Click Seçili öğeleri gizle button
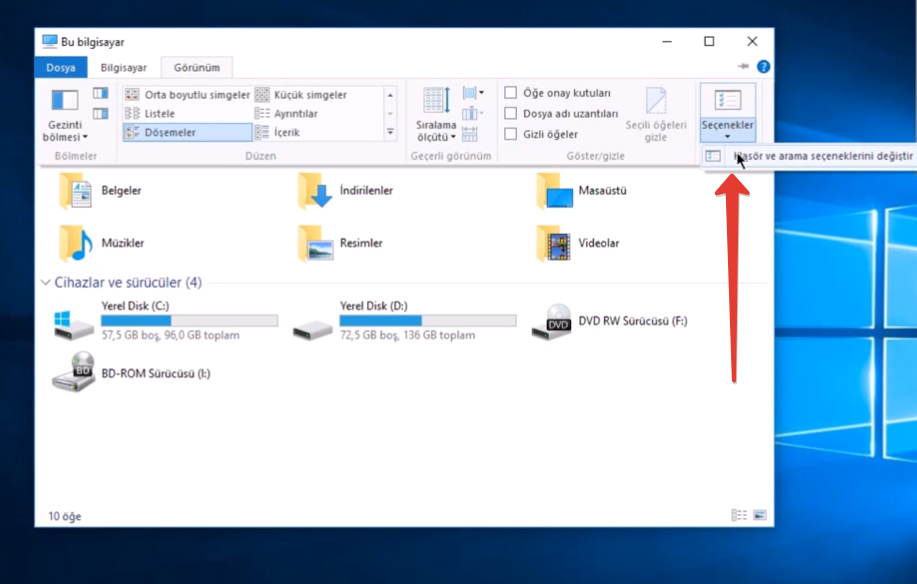The width and height of the screenshot is (917, 584). tap(656, 115)
